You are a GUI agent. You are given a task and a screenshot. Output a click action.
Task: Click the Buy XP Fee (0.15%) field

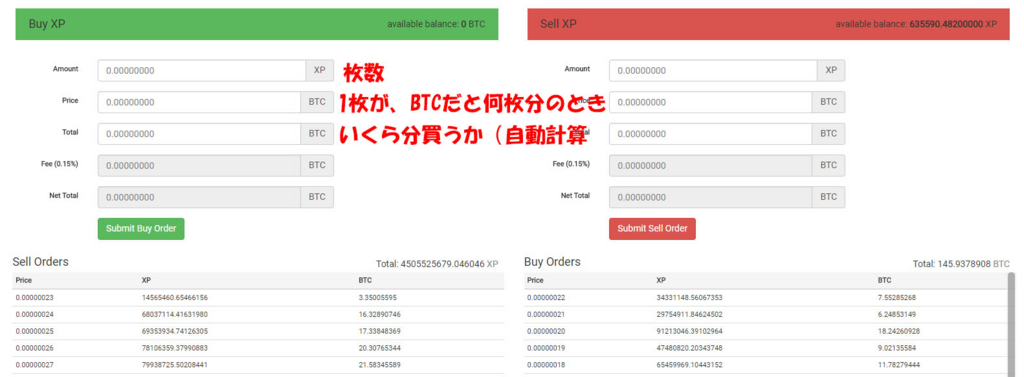pos(199,165)
